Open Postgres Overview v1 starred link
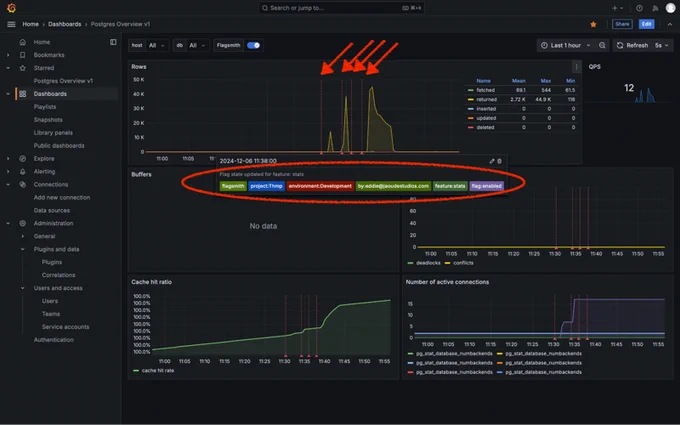 pos(63,81)
